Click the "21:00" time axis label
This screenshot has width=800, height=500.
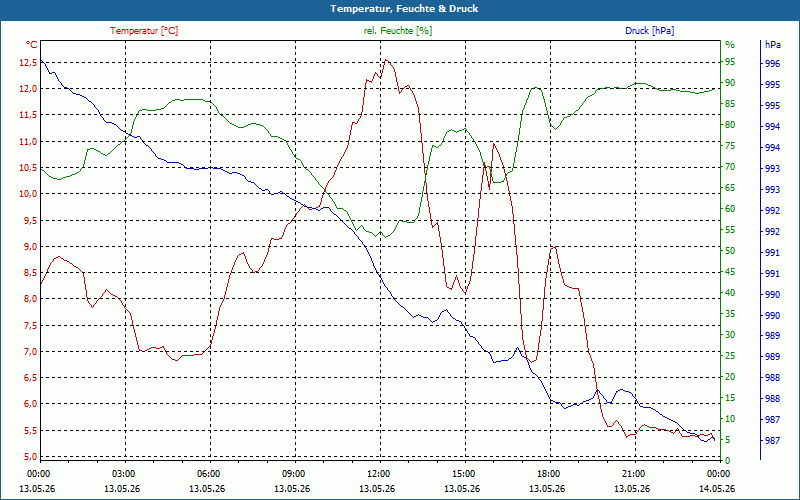[x=634, y=473]
